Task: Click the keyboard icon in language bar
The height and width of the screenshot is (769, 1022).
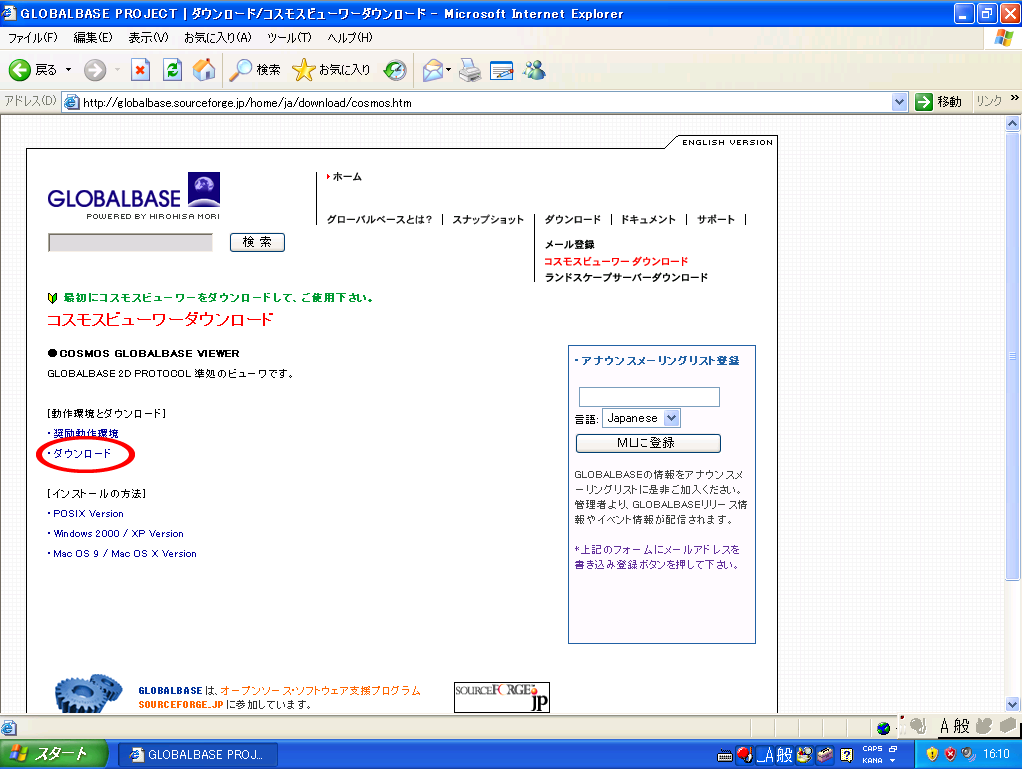Action: 724,756
